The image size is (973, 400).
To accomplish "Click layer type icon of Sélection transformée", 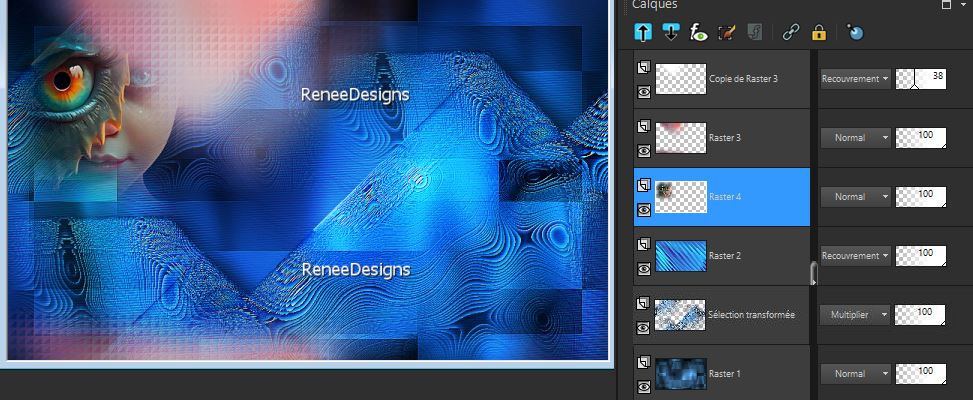I will [x=643, y=303].
